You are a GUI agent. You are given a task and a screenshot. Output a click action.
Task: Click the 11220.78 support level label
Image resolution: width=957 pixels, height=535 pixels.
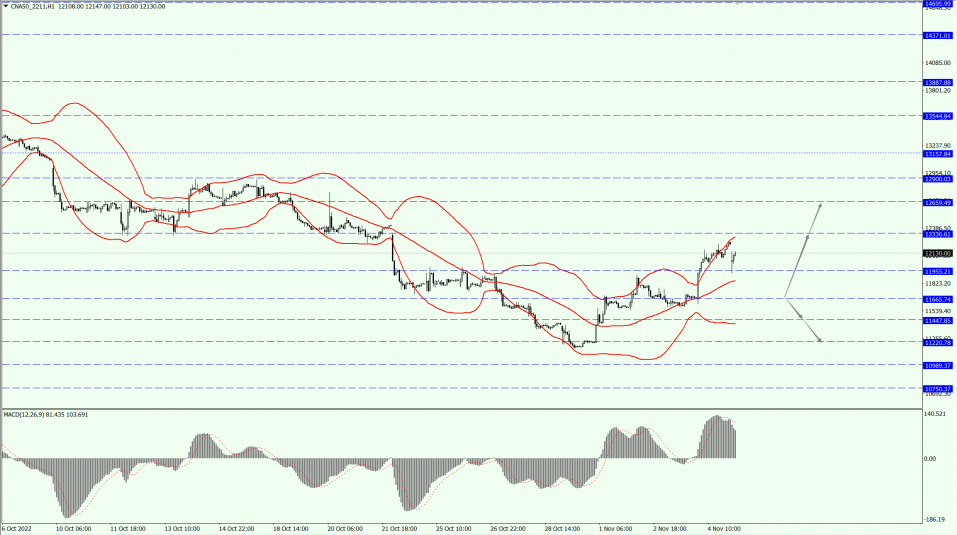tap(937, 342)
